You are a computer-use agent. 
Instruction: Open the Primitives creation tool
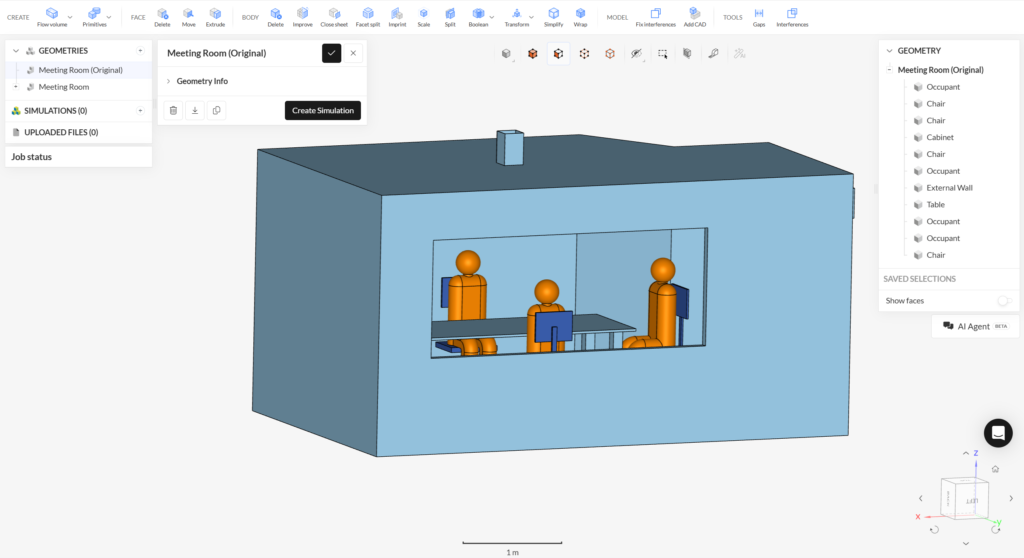pos(94,17)
